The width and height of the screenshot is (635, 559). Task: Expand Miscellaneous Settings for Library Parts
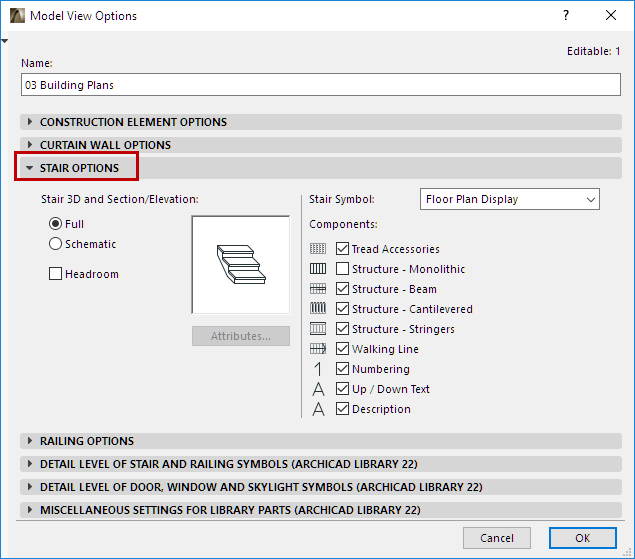(x=321, y=510)
